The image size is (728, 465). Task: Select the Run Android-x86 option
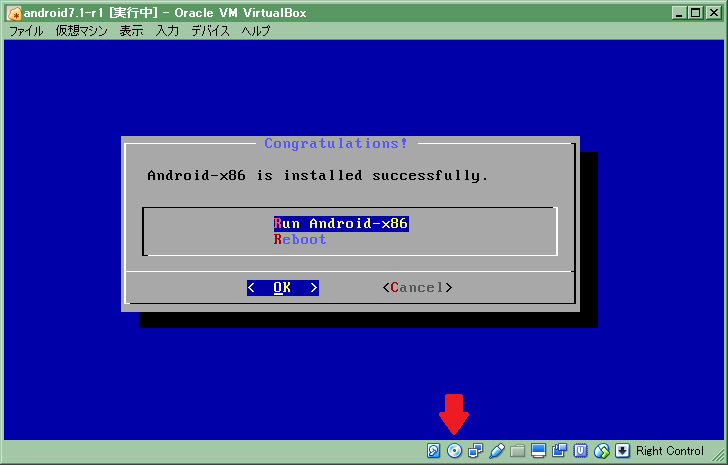coord(341,224)
